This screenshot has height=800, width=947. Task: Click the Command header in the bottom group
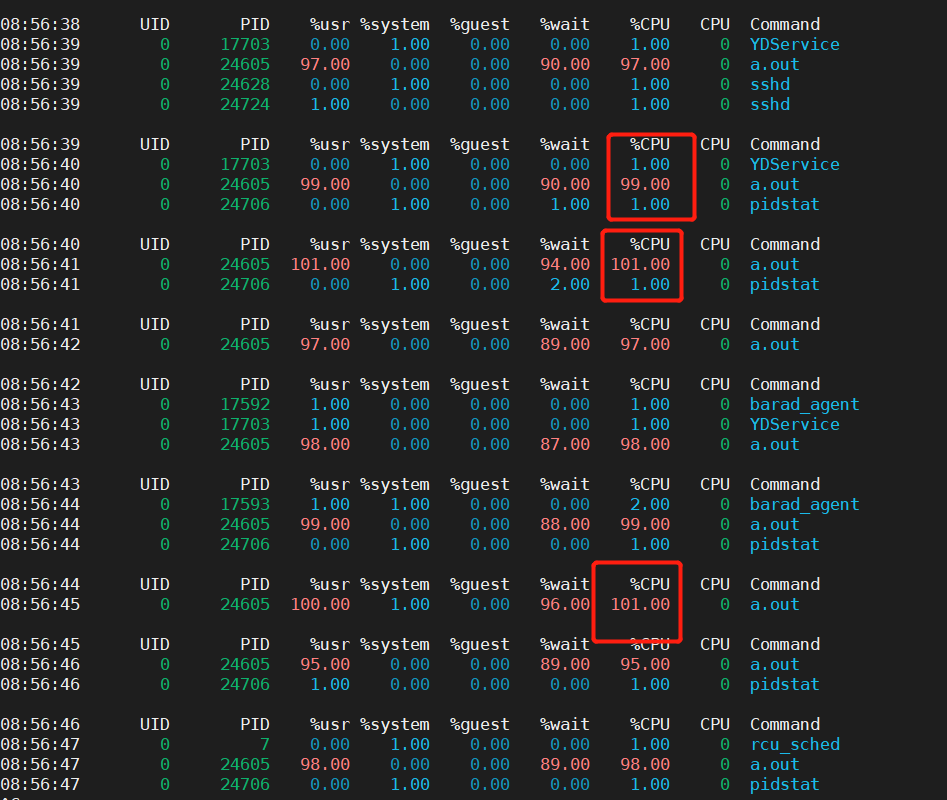coord(784,723)
